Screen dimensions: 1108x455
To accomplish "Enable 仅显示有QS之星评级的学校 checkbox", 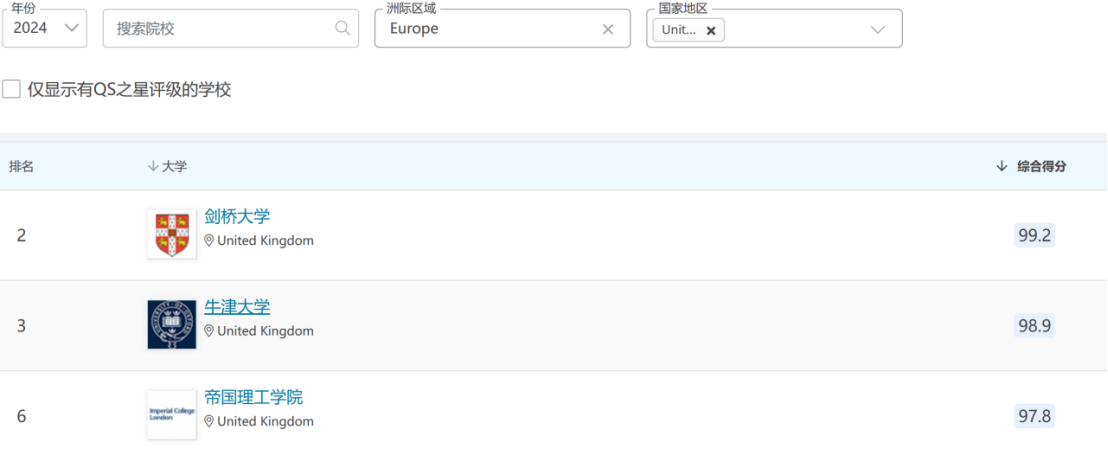I will click(11, 90).
